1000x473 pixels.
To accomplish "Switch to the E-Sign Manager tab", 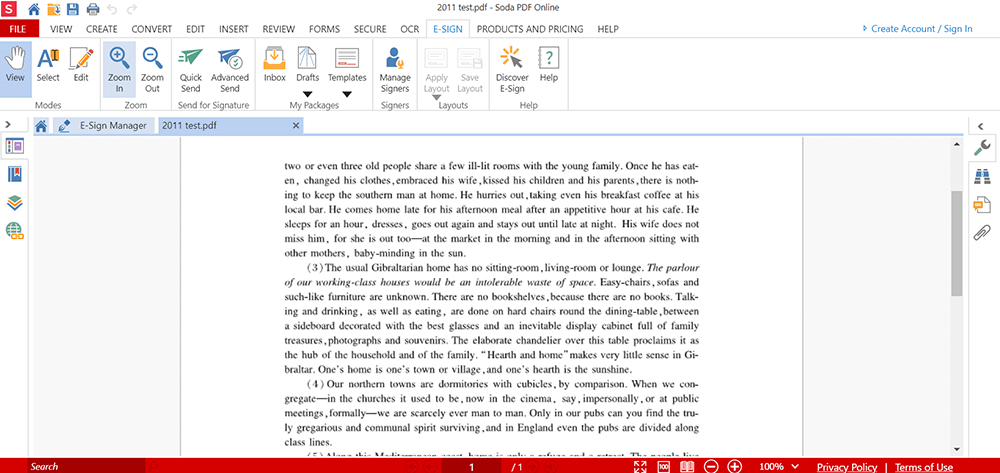I will [x=113, y=126].
